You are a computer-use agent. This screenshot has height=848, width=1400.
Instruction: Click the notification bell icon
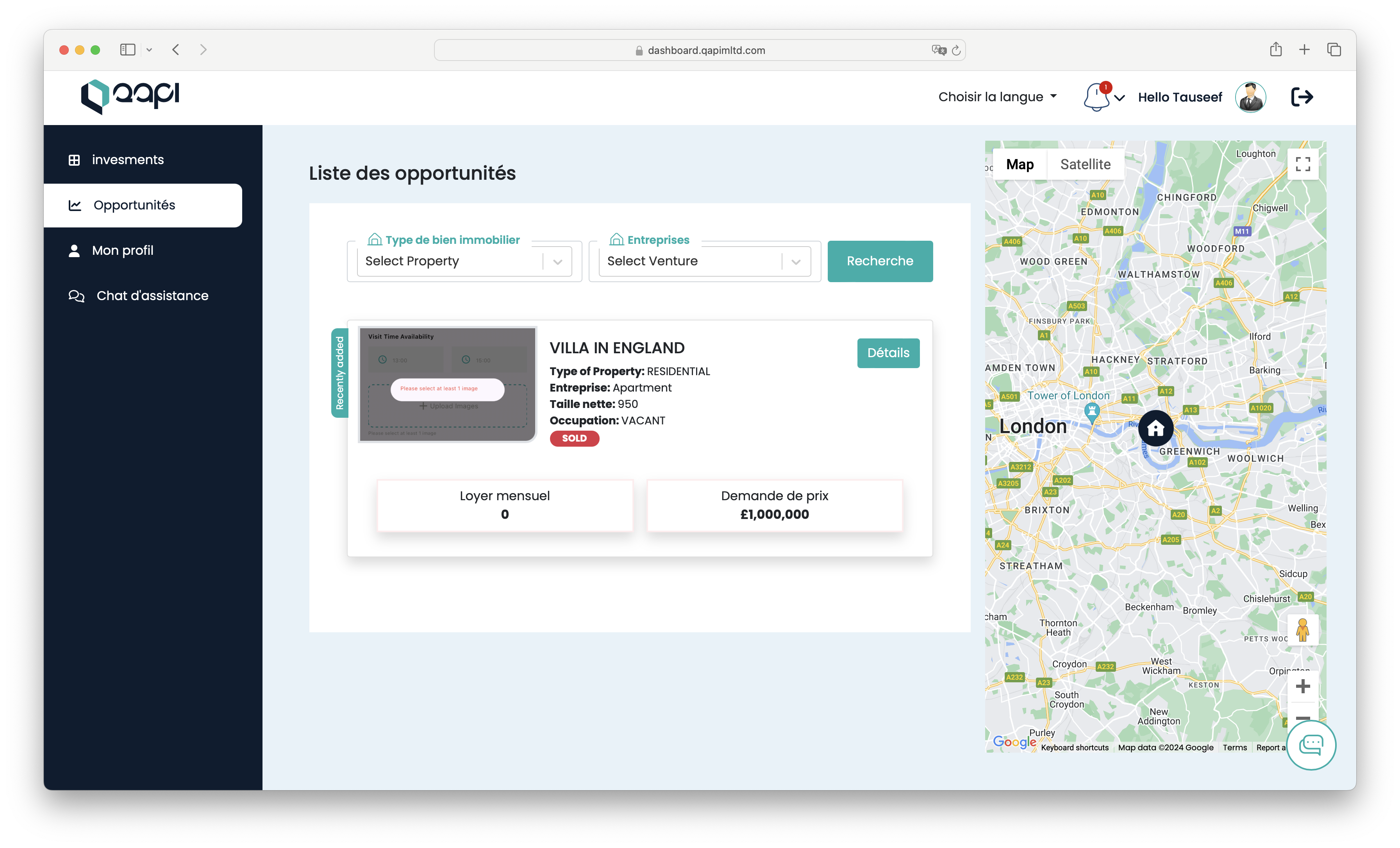tap(1096, 97)
